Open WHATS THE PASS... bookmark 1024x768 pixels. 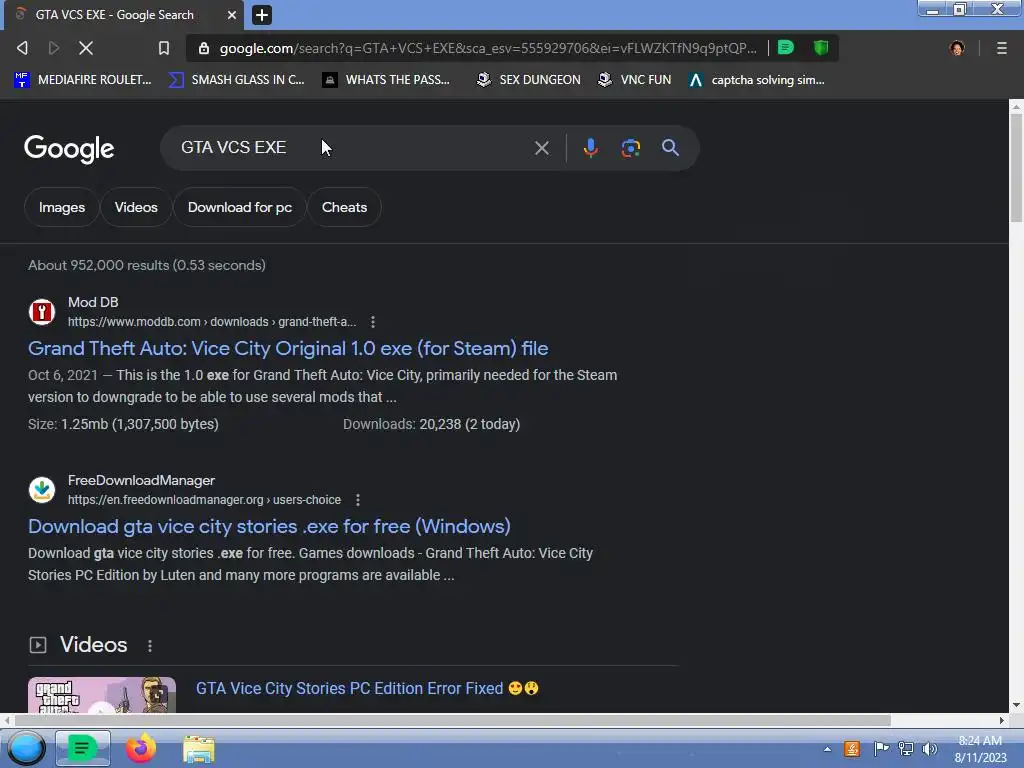(x=386, y=80)
